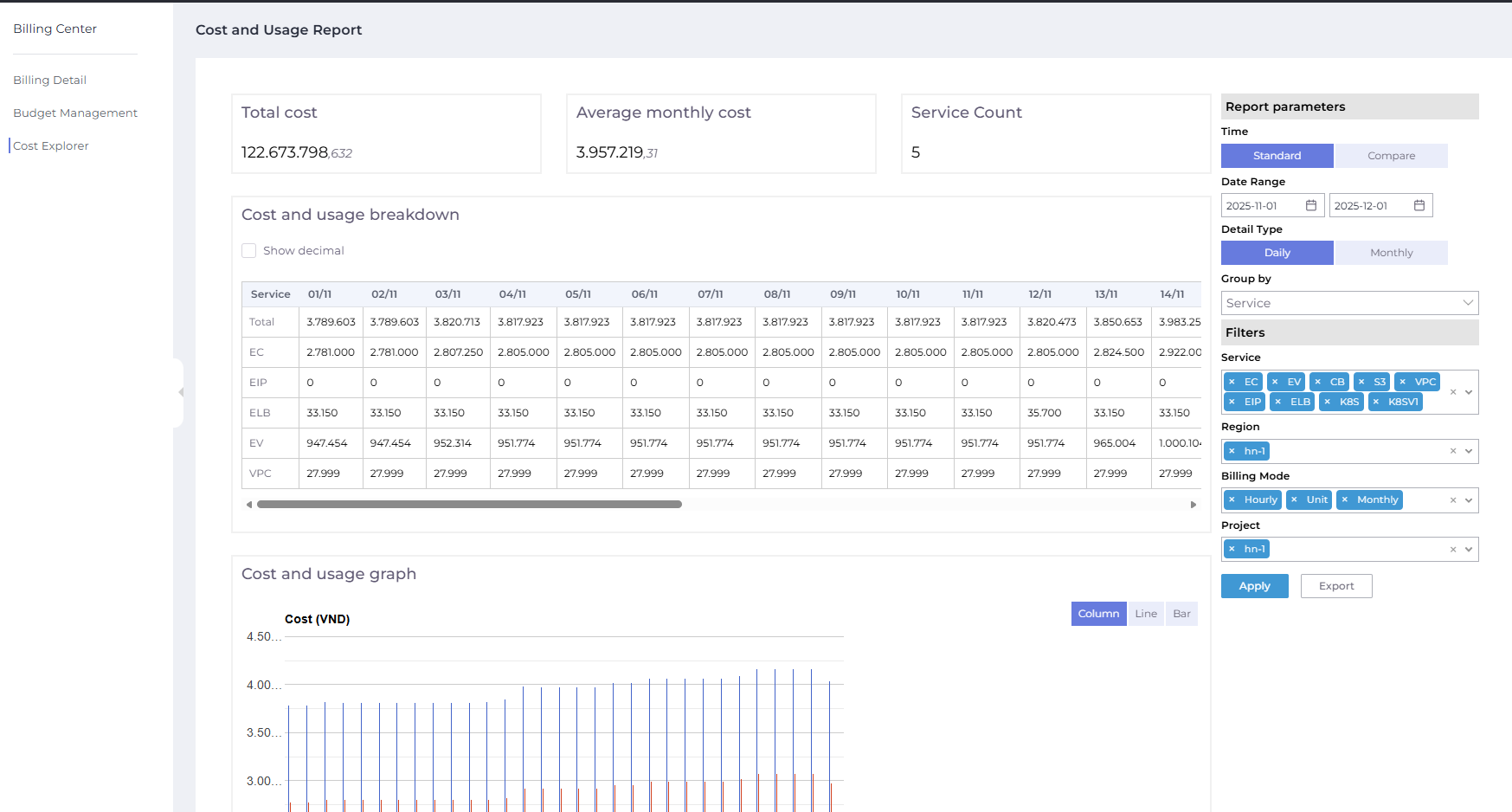Remove the ELB service filter tag
This screenshot has height=812, width=1512.
[x=1277, y=402]
